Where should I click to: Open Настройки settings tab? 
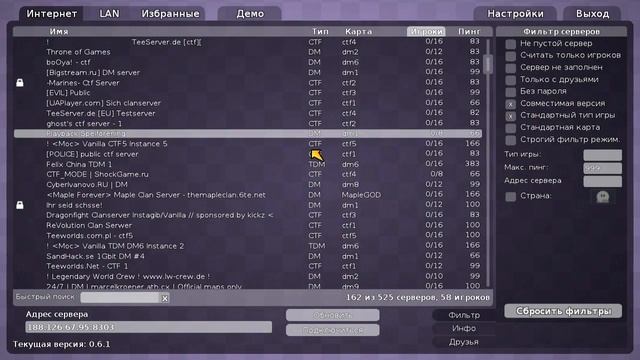pyautogui.click(x=515, y=14)
